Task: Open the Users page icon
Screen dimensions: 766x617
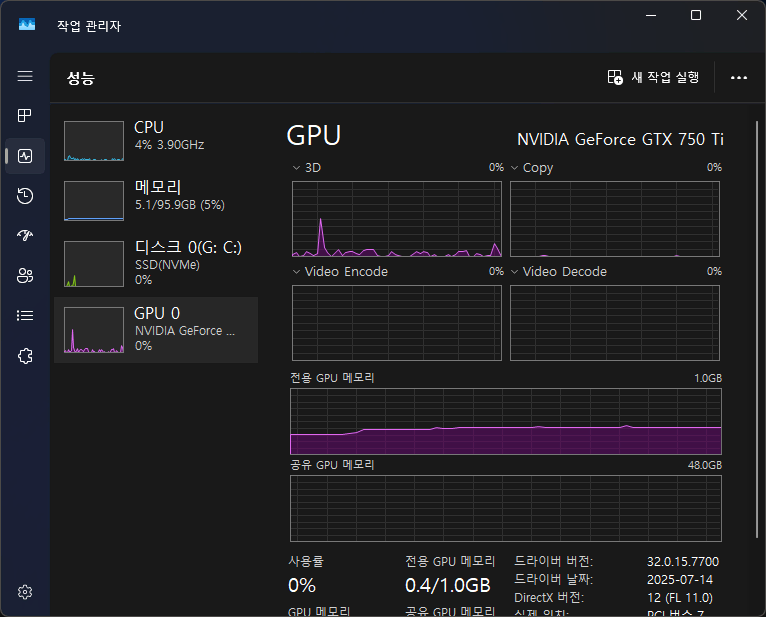Action: coord(25,276)
